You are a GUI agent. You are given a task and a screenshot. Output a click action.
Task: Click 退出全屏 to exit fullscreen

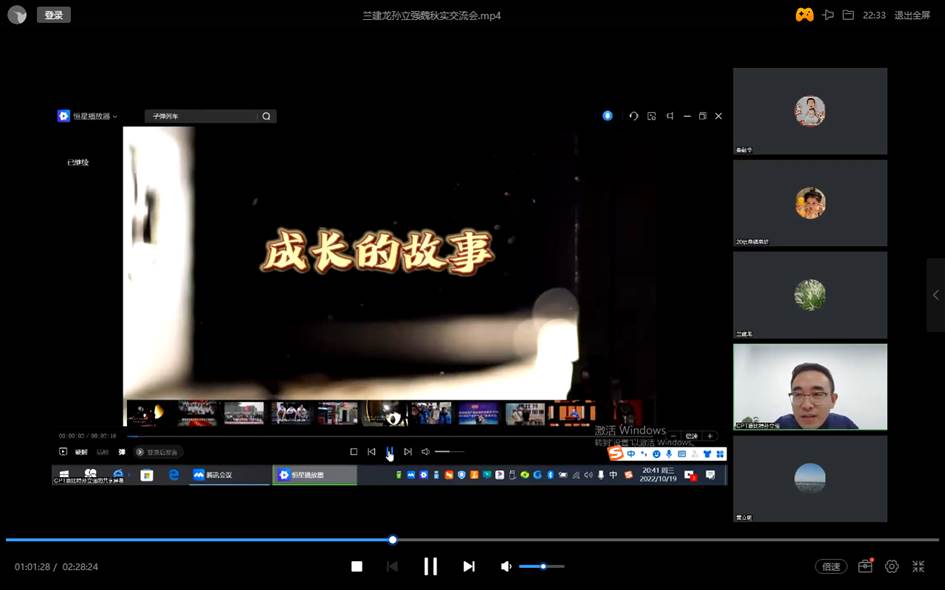911,15
